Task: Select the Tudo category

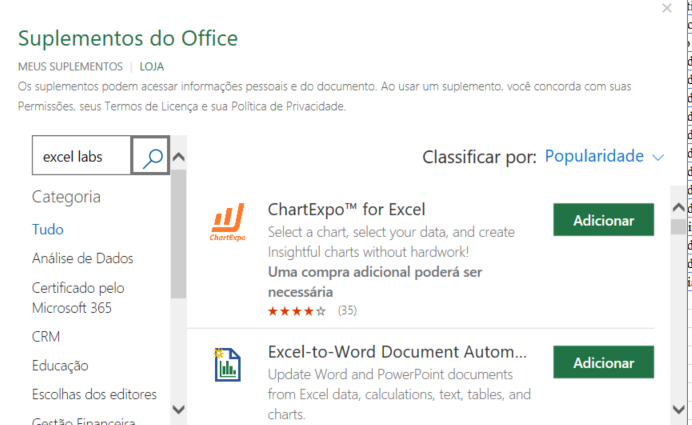Action: pos(48,229)
